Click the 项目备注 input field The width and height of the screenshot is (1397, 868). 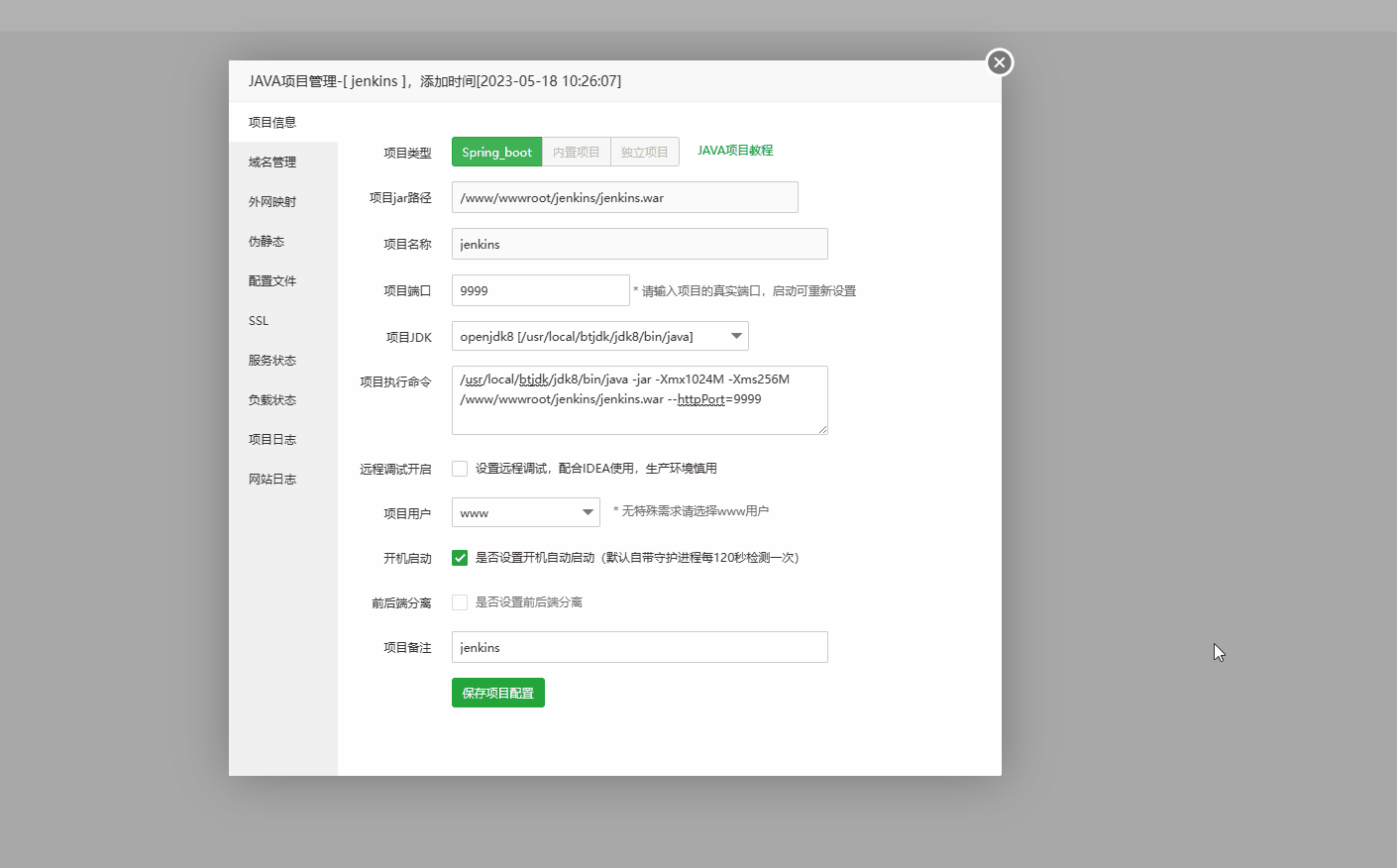(640, 647)
